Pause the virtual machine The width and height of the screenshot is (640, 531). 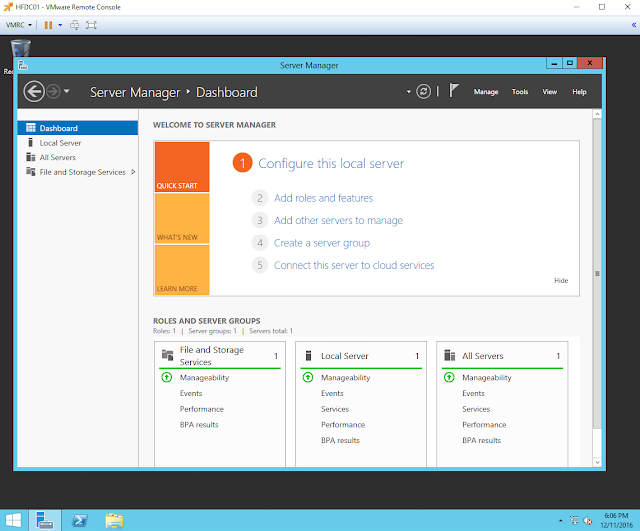tap(48, 25)
